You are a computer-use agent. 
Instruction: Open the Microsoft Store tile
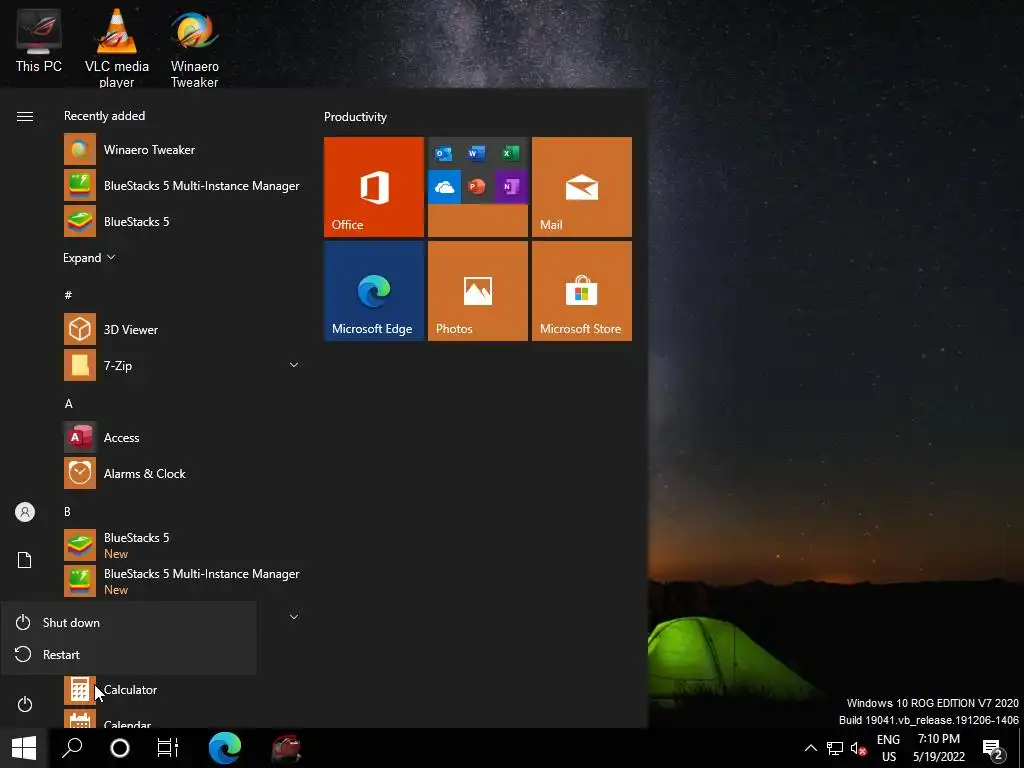pos(582,291)
